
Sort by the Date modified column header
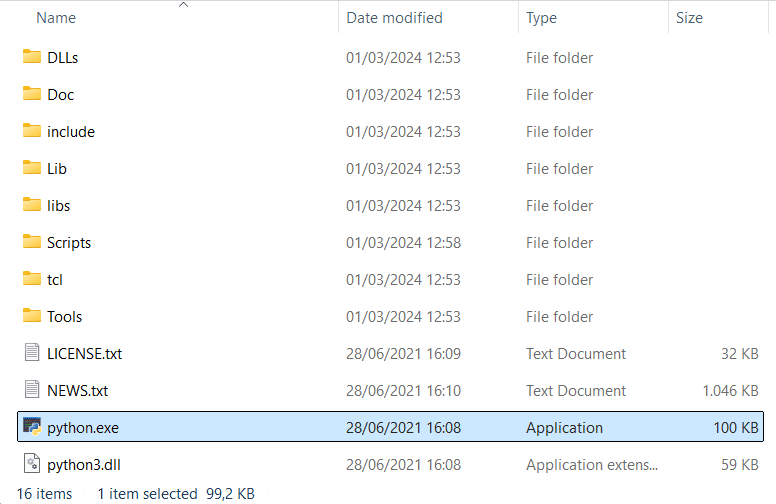coord(394,18)
